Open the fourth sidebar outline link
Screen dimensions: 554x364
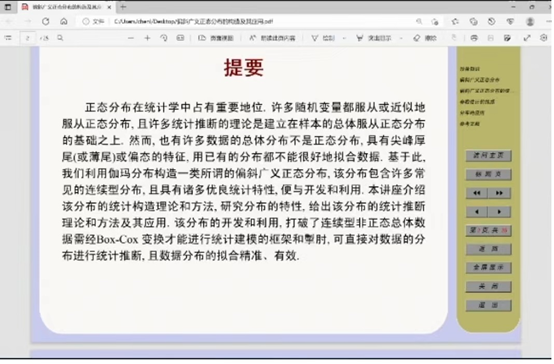pyautogui.click(x=477, y=102)
